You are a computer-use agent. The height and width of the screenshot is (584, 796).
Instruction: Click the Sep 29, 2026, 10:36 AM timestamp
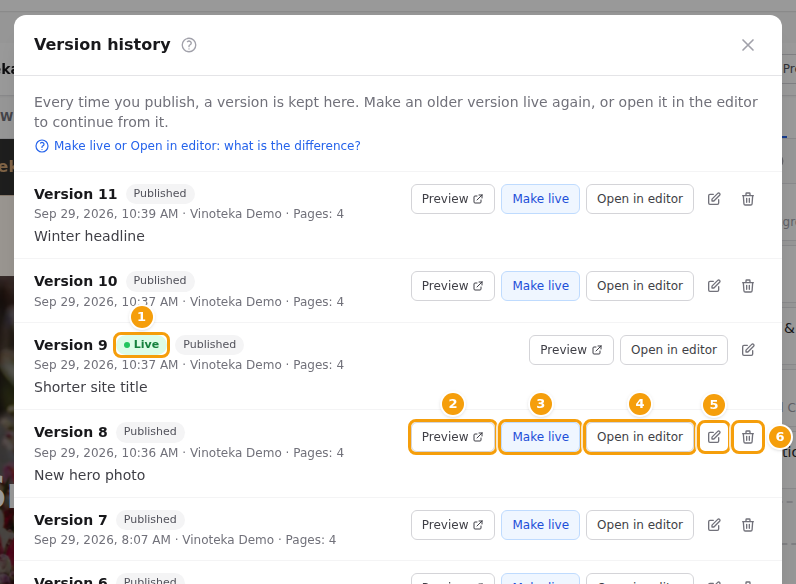tap(106, 452)
